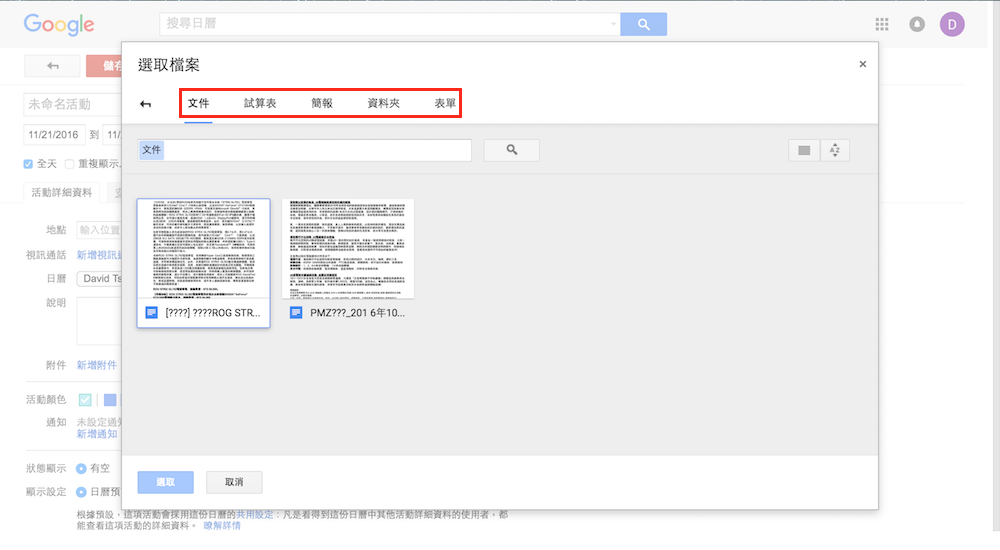The height and width of the screenshot is (550, 1000).
Task: Toggle the 全天 checkbox
Action: (28, 164)
